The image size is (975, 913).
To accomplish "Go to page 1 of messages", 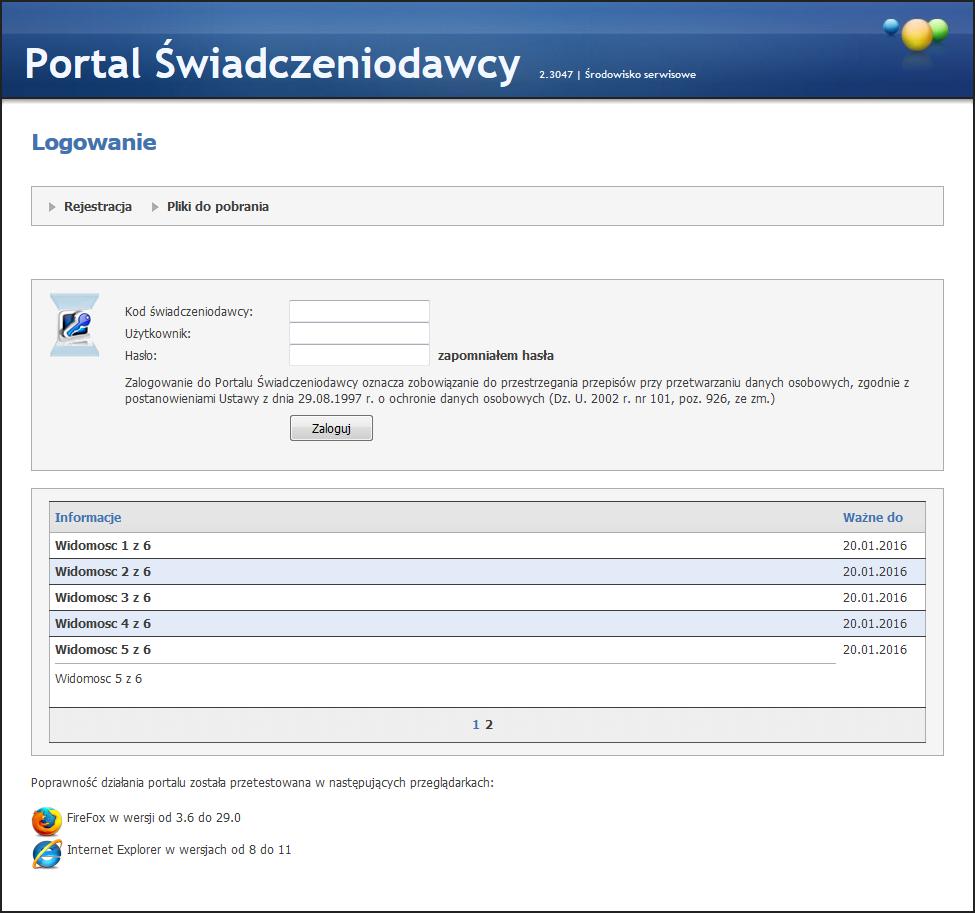I will pos(476,725).
